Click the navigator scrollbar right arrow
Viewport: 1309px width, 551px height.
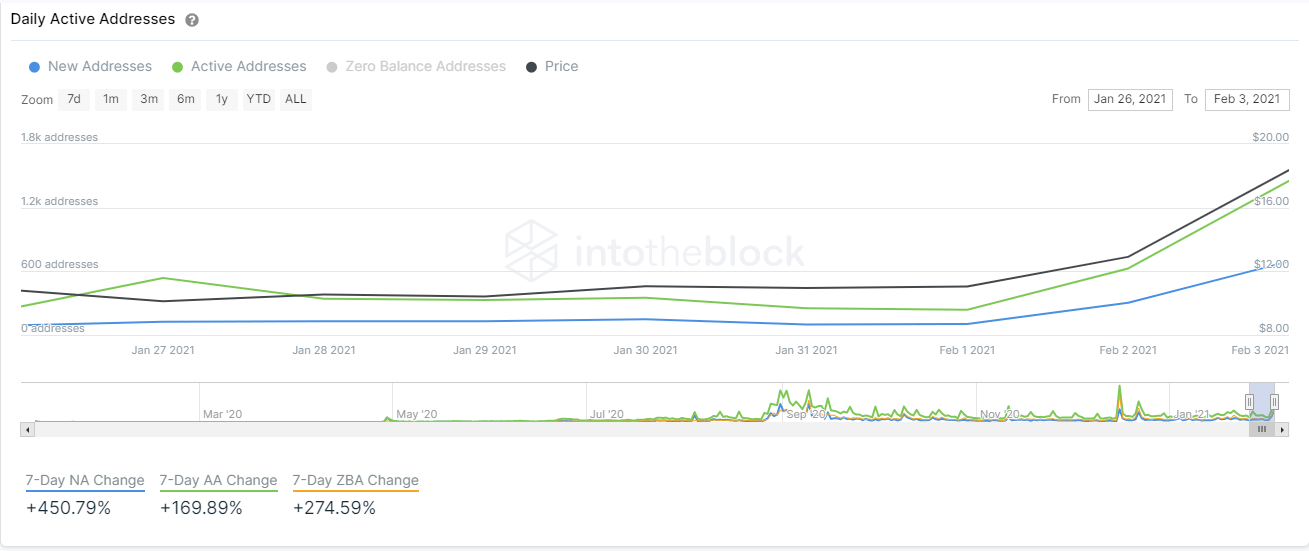point(1282,429)
